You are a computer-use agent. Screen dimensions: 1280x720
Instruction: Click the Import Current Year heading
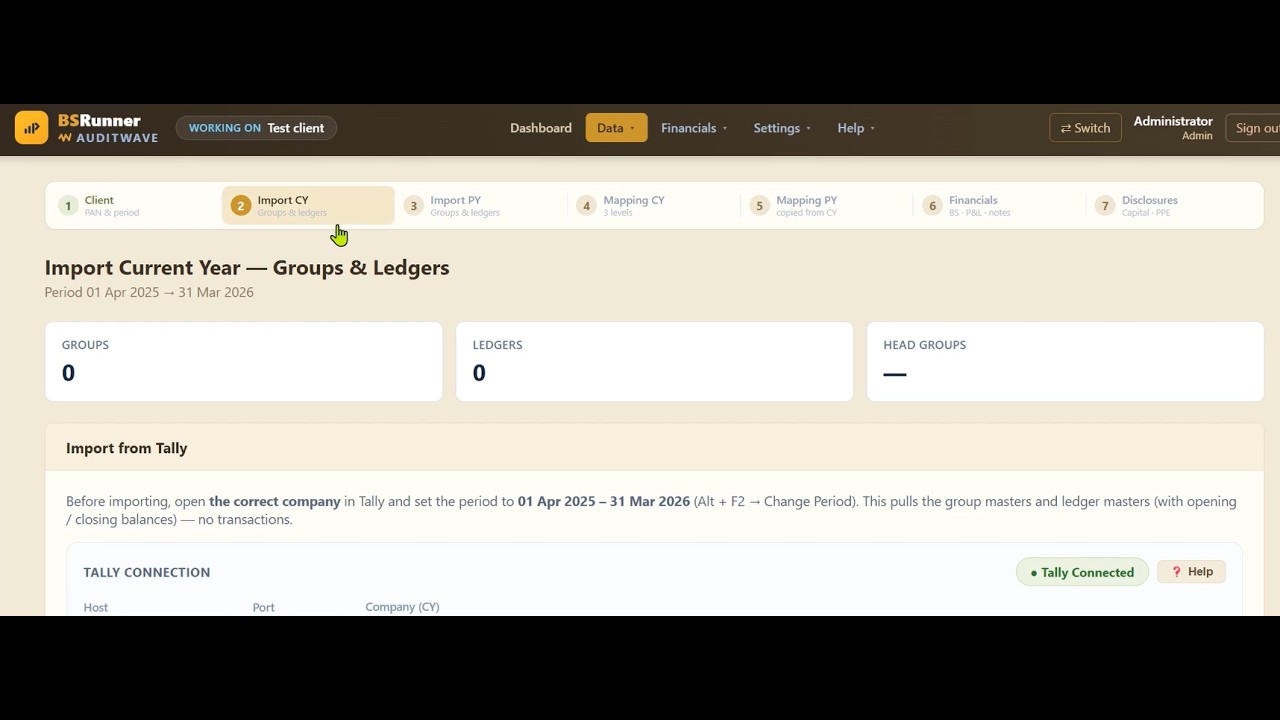(x=247, y=268)
